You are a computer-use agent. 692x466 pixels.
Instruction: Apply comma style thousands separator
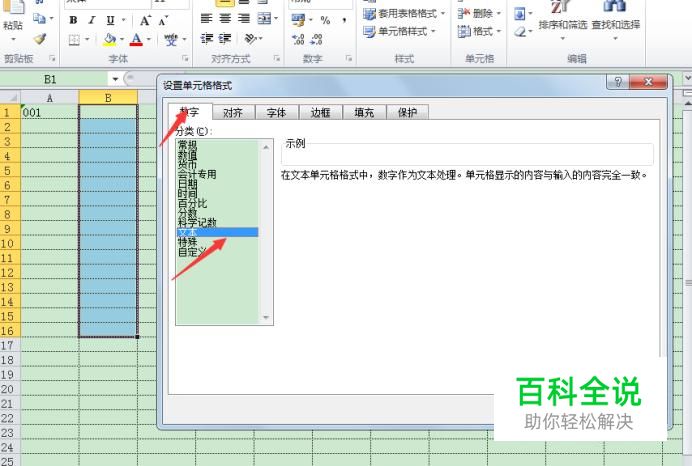(344, 20)
